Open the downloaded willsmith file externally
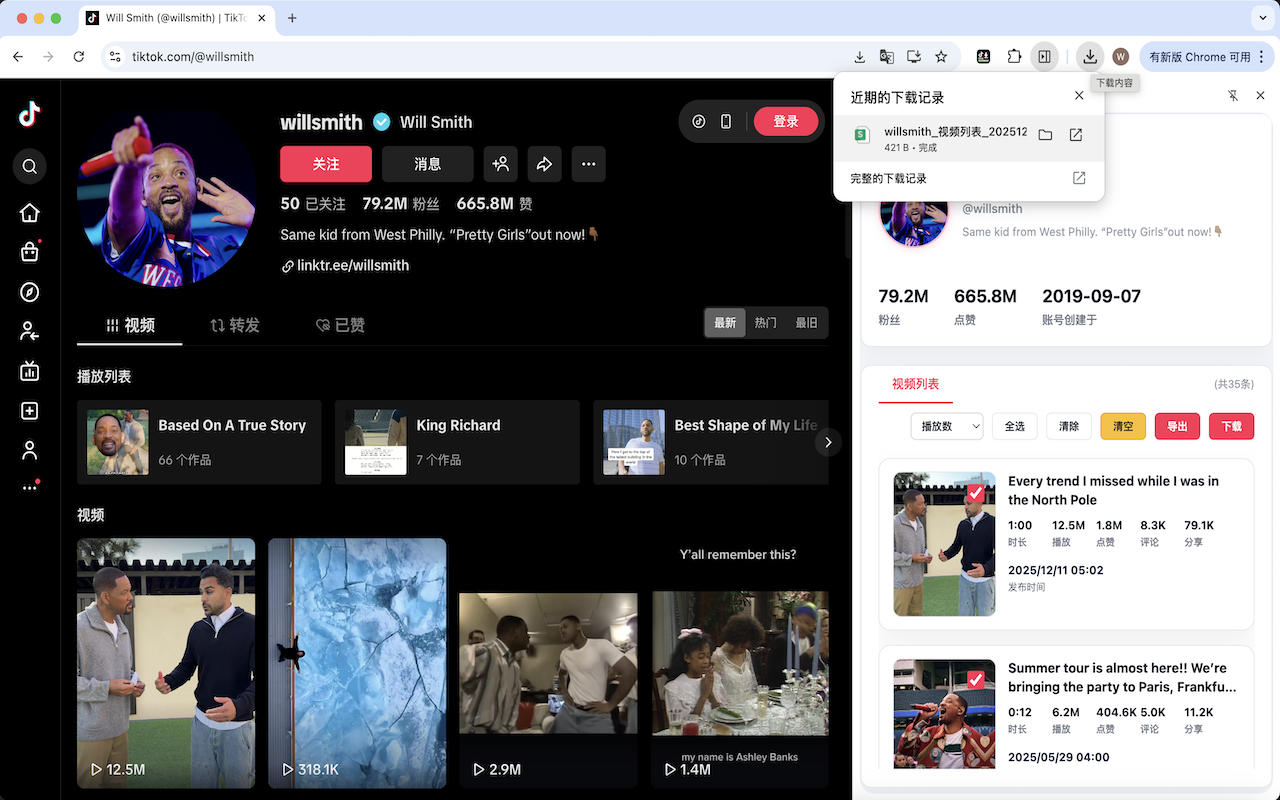 click(x=1076, y=135)
